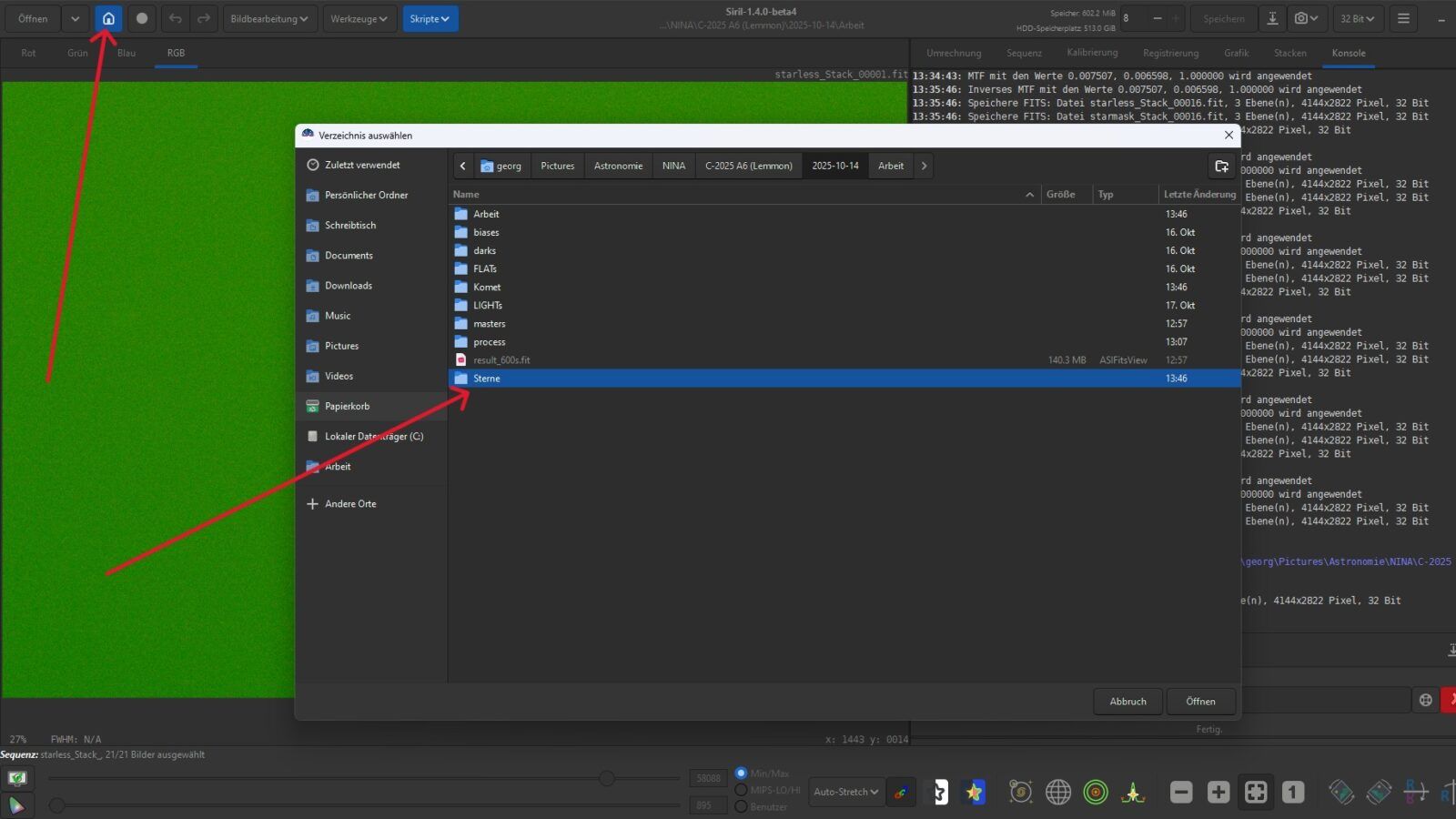Viewport: 1456px width, 819px height.
Task: Click the green concentric circles icon
Action: 1096,792
